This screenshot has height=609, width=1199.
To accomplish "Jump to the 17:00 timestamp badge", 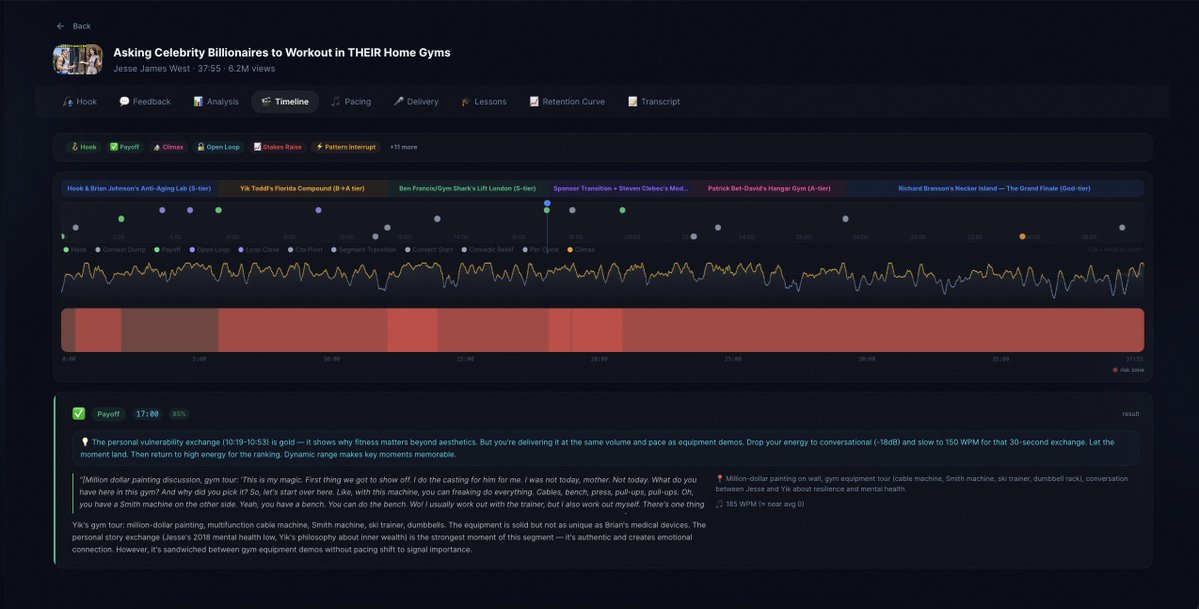I will 147,414.
